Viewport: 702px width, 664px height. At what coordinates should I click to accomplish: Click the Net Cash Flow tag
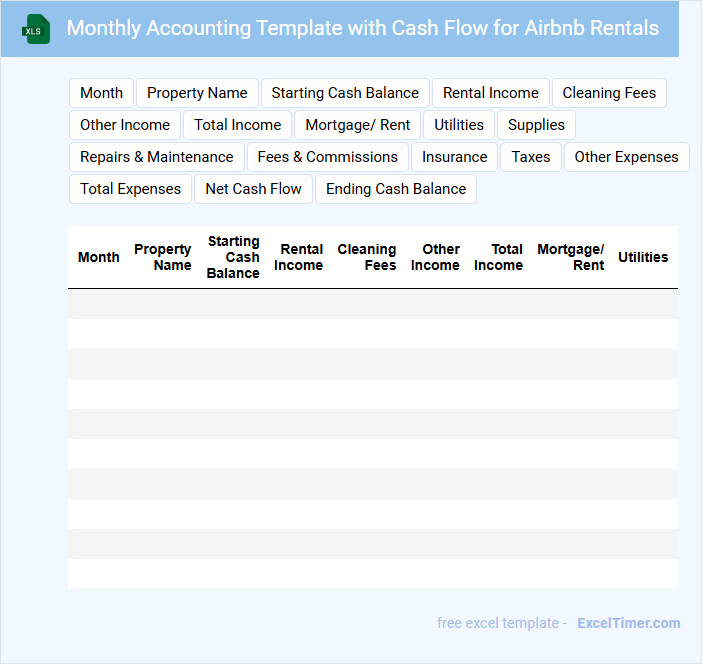pyautogui.click(x=254, y=189)
